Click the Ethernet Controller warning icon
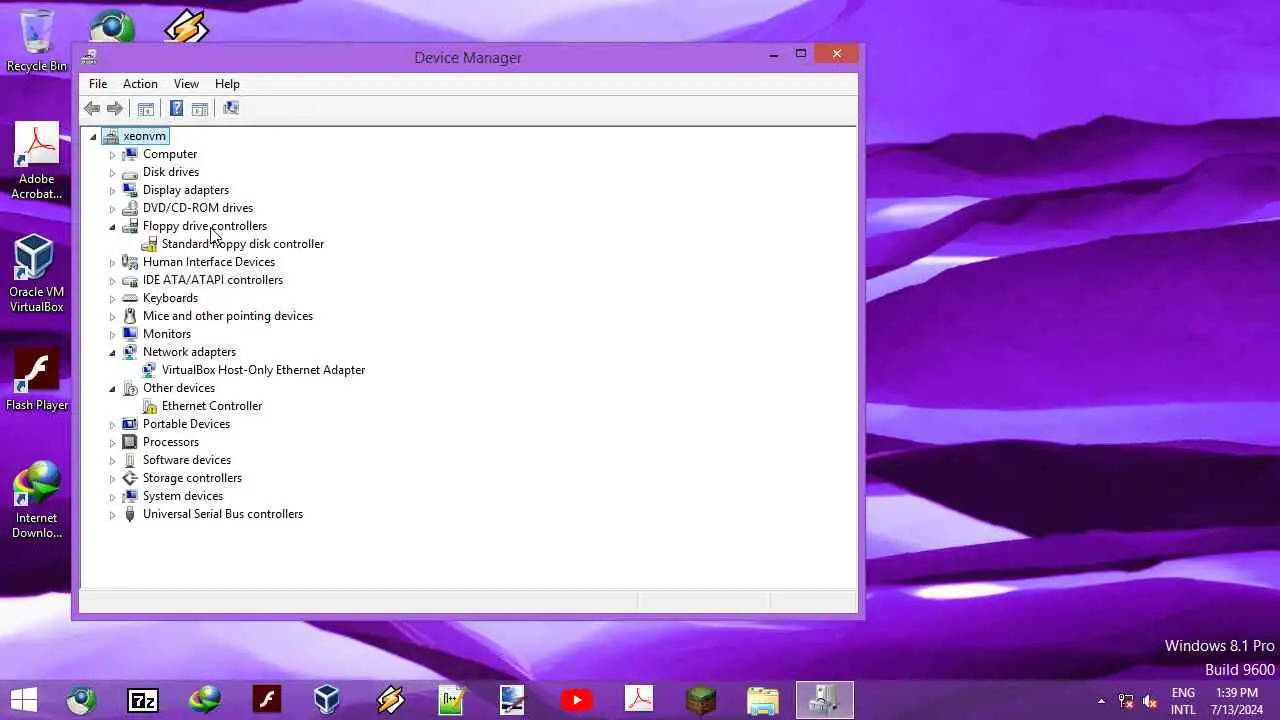The height and width of the screenshot is (720, 1280). 149,406
